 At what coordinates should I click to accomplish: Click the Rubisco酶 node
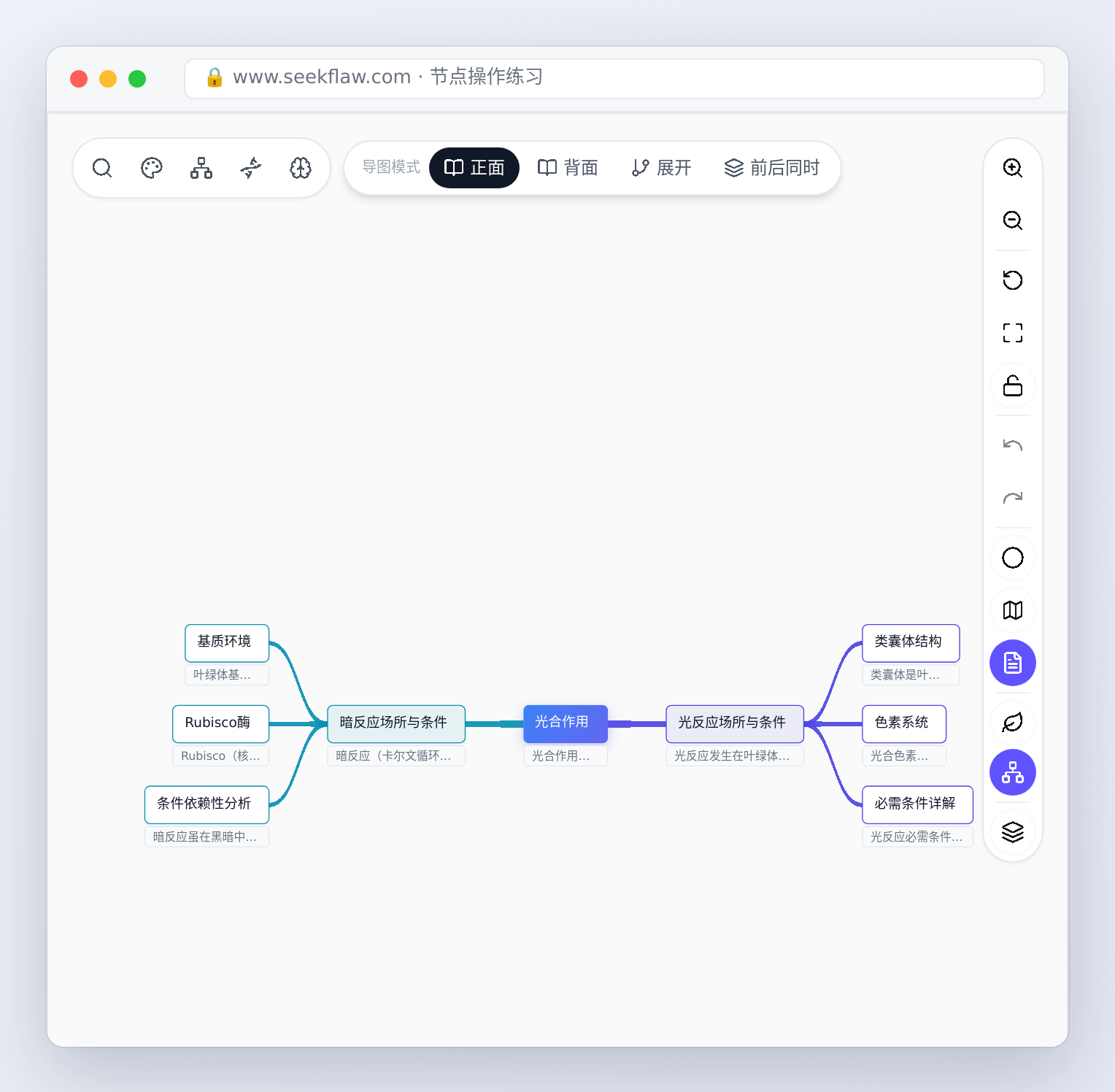click(221, 723)
